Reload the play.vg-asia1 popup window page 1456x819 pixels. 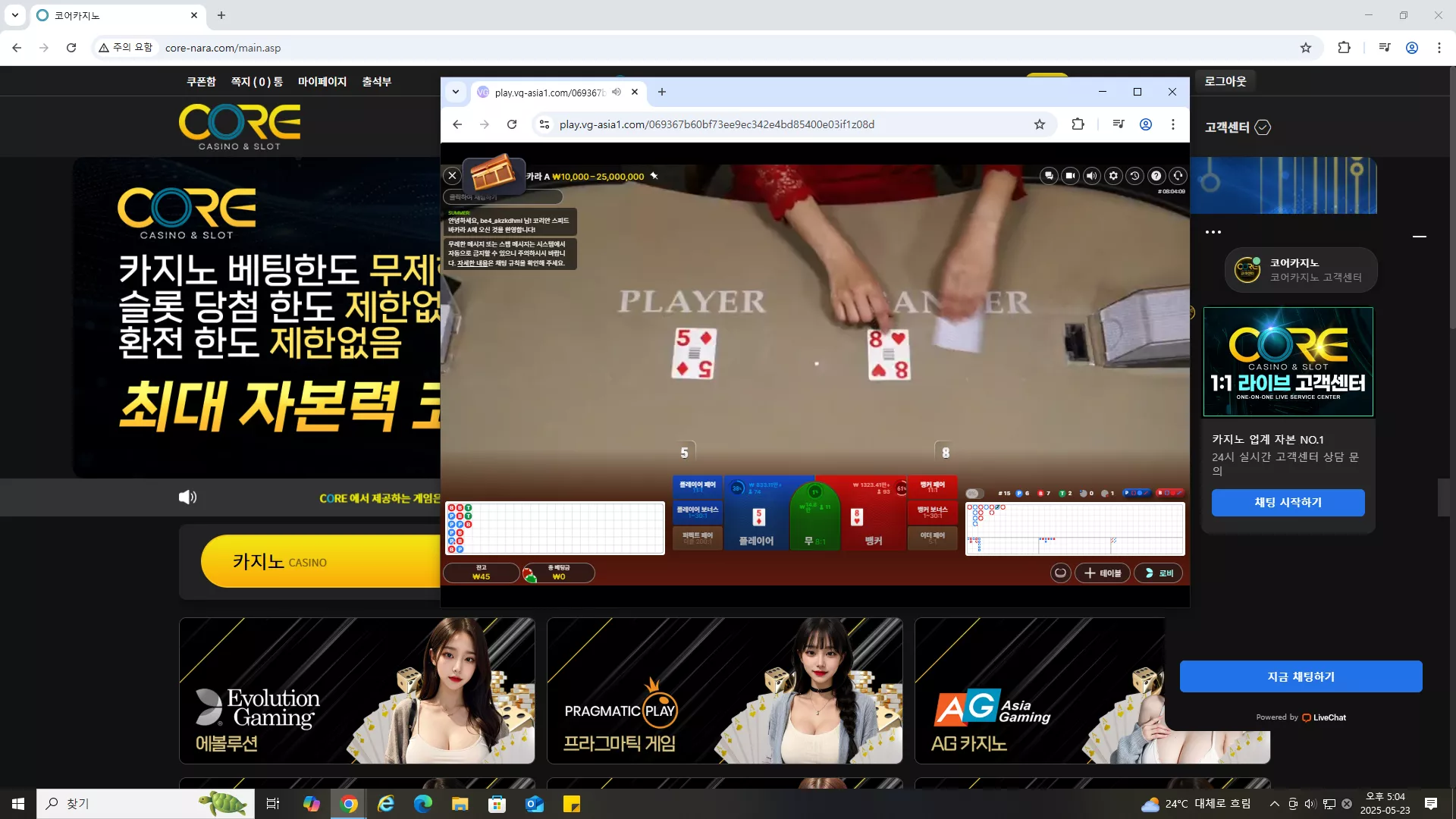pyautogui.click(x=512, y=124)
